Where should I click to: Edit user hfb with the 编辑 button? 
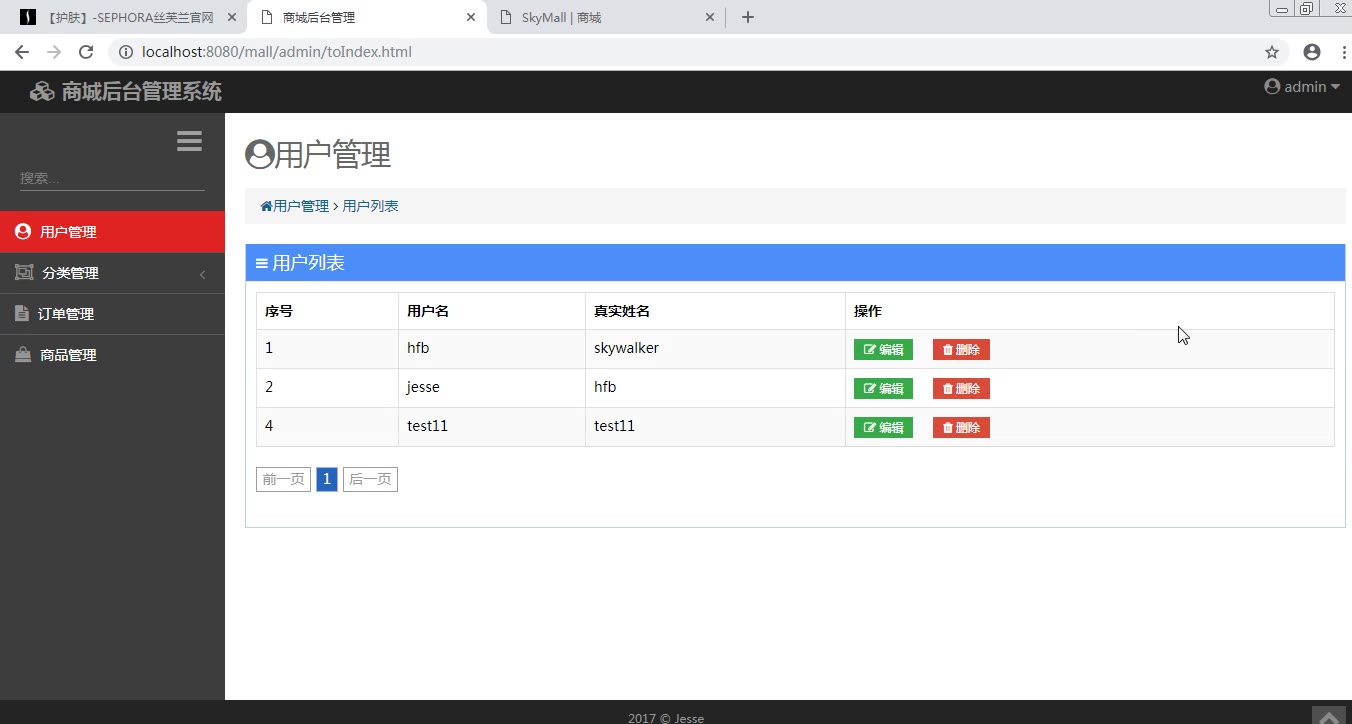point(883,350)
